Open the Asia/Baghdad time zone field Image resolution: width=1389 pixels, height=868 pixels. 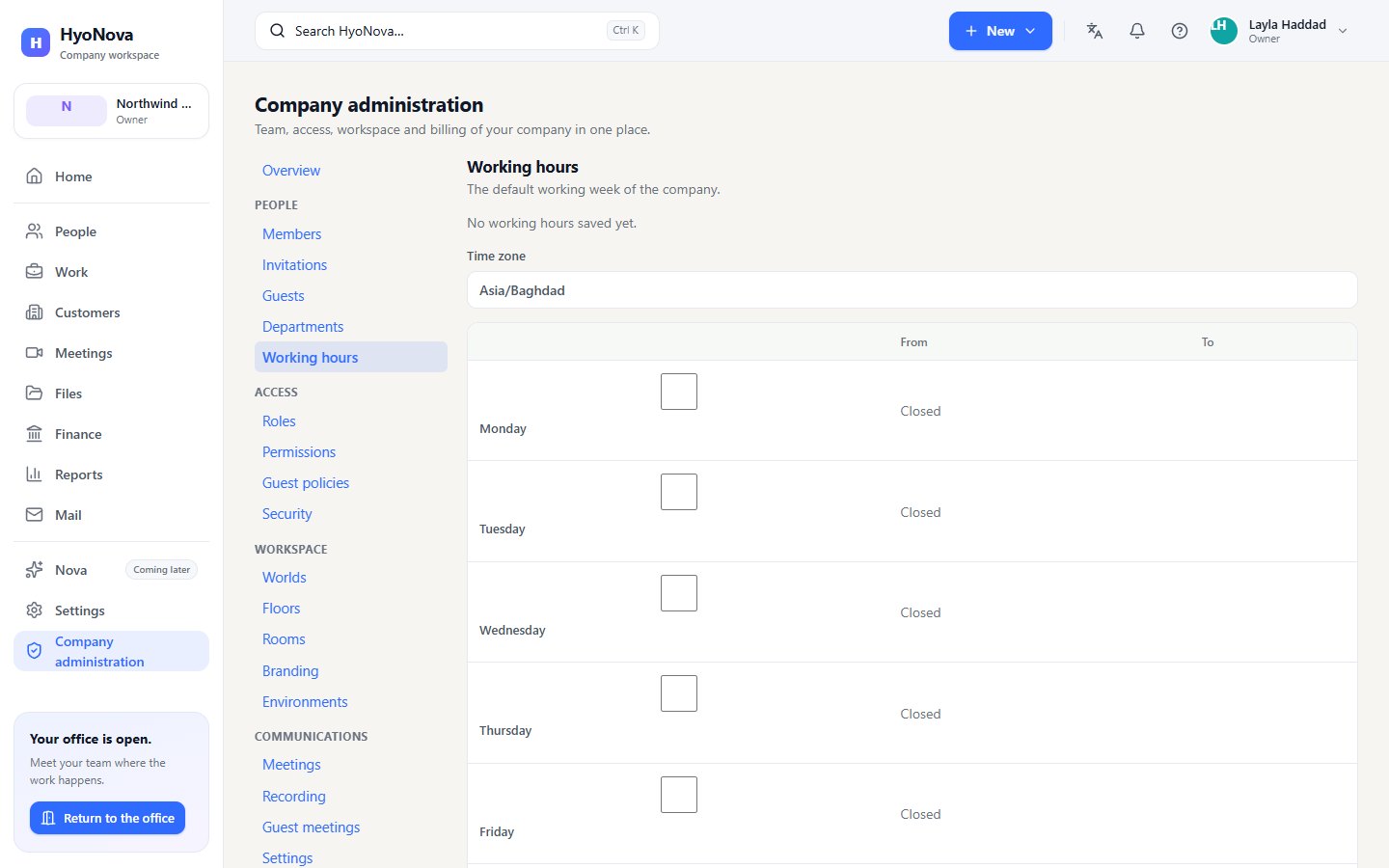click(912, 290)
